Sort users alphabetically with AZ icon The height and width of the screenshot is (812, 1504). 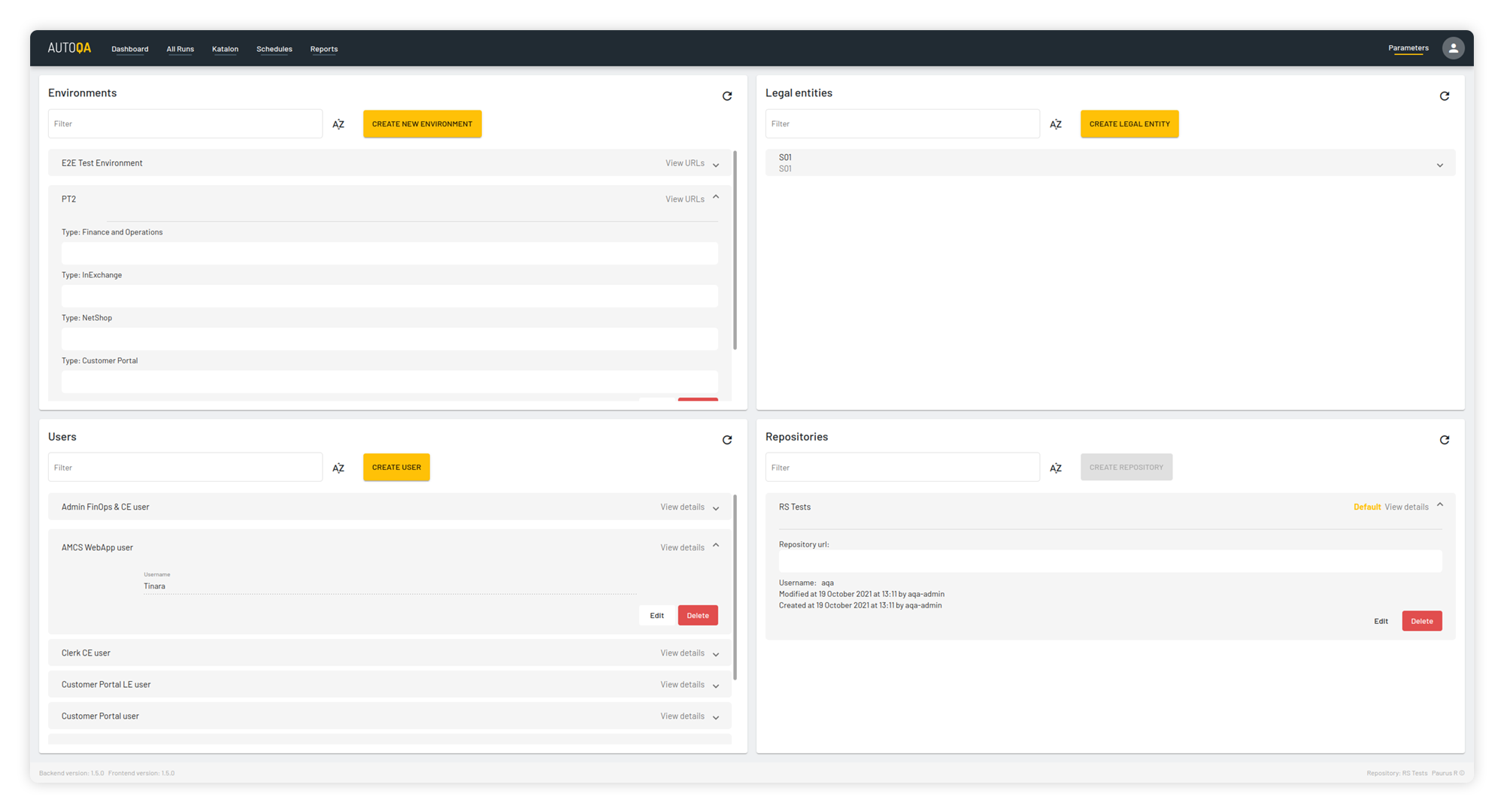[338, 468]
